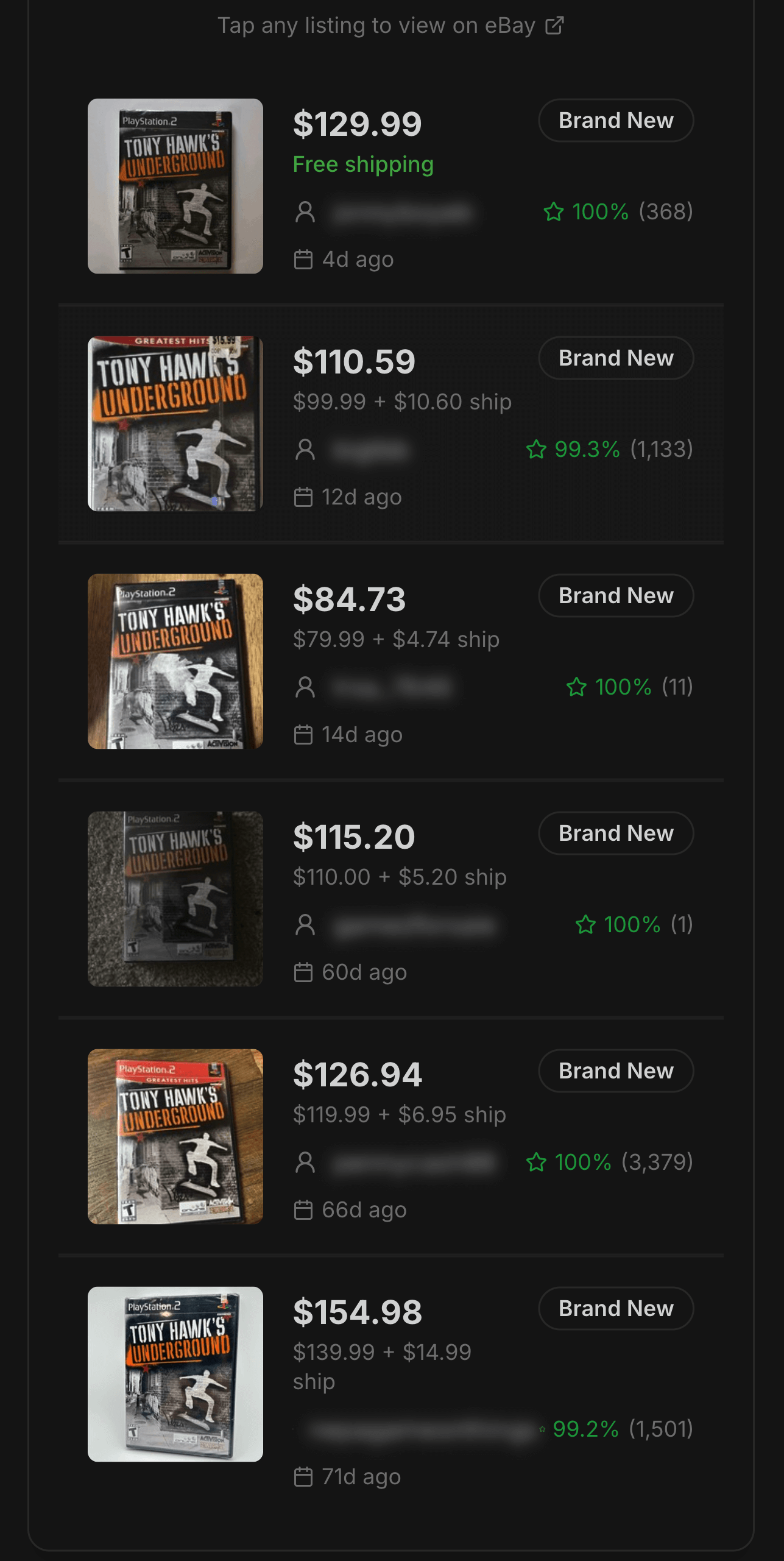784x1561 pixels.
Task: Click Brand New badge on $84.73 listing
Action: [616, 596]
